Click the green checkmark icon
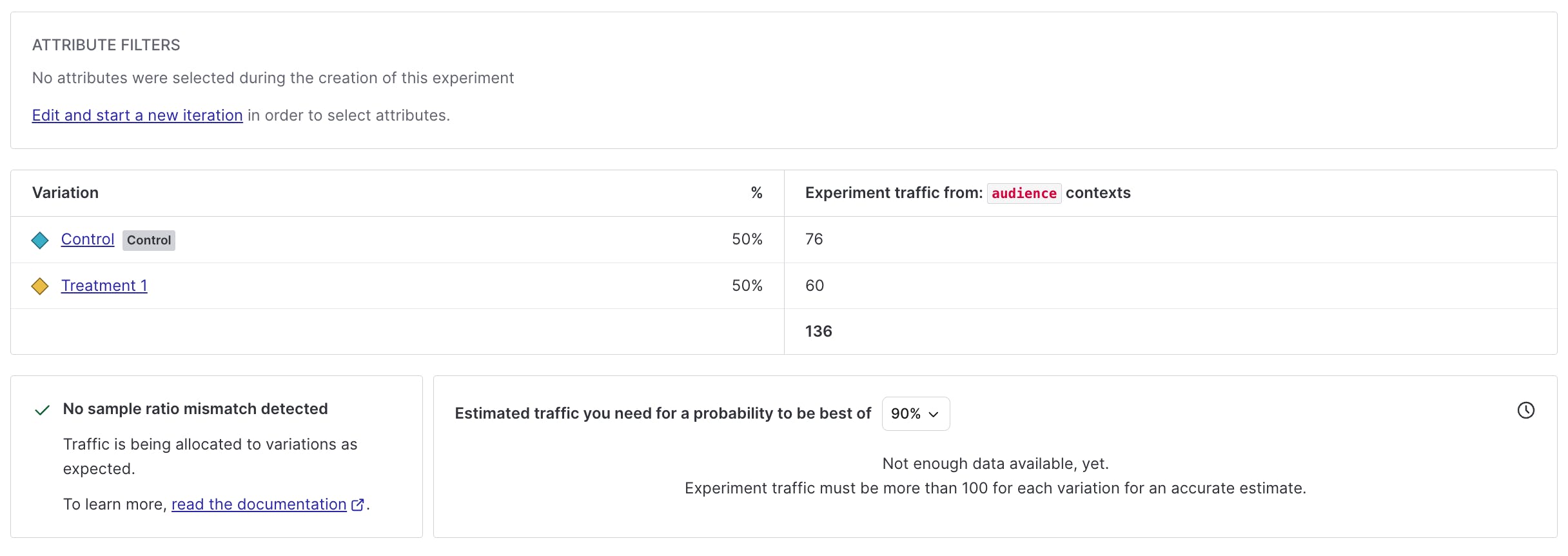 [43, 410]
